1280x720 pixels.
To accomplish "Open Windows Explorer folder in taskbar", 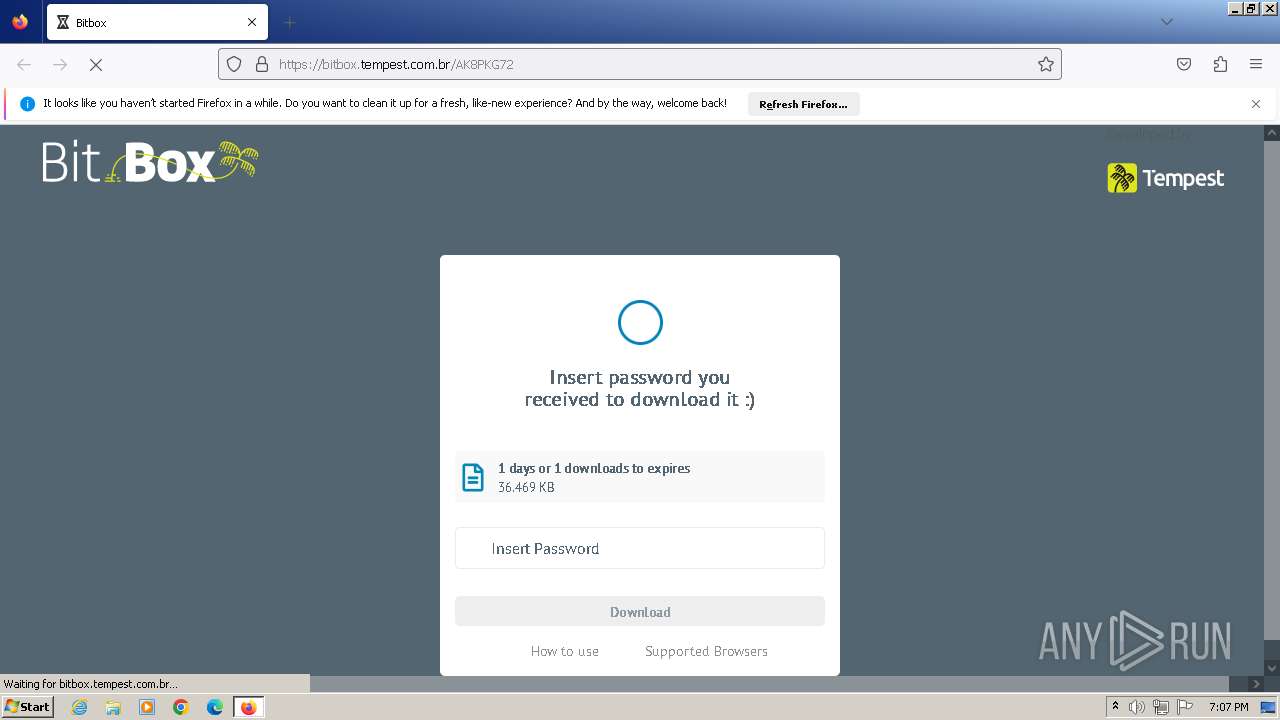I will tap(113, 707).
